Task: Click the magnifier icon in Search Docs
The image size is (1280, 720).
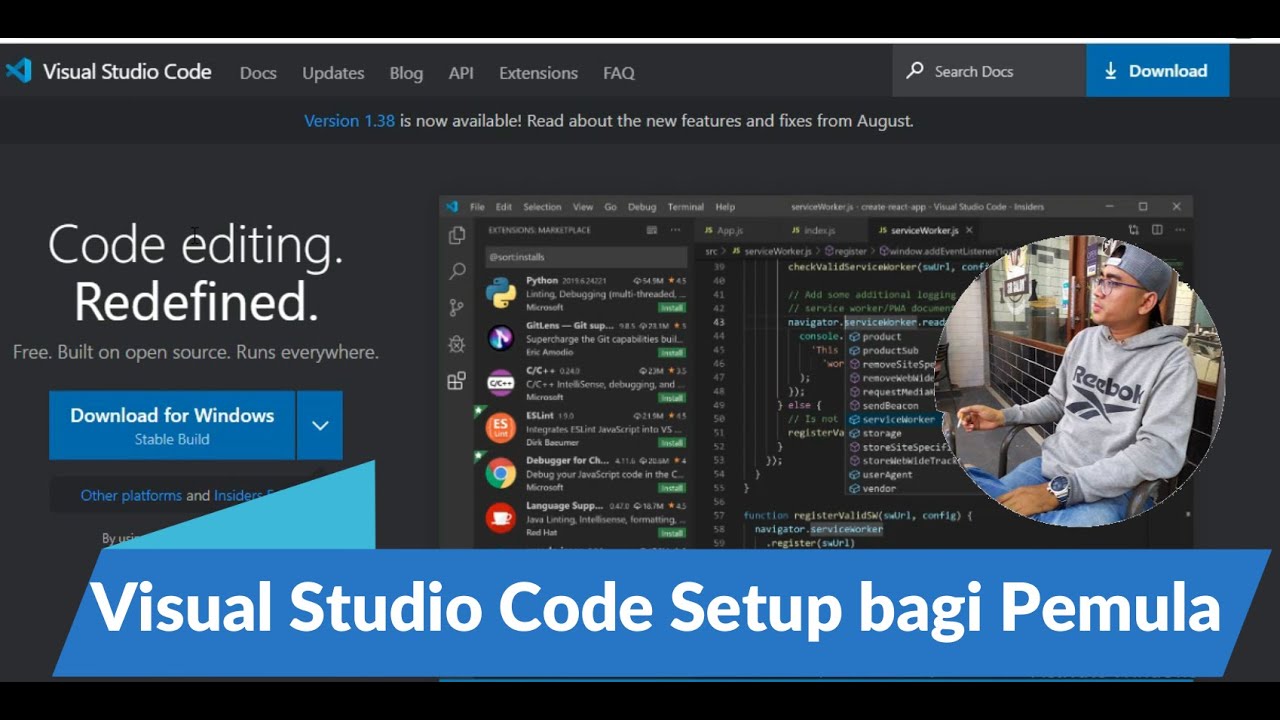Action: point(914,71)
